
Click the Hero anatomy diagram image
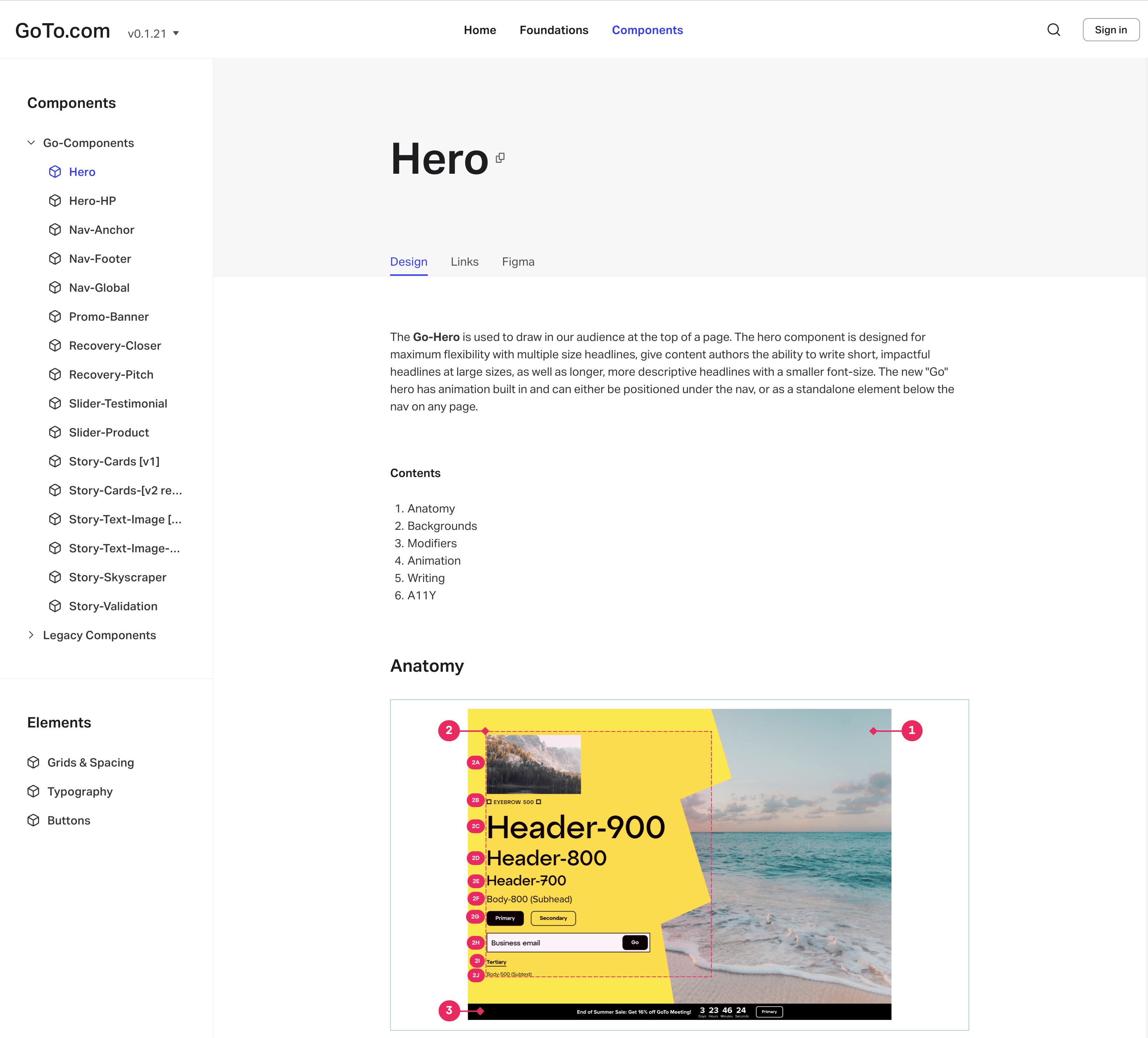pyautogui.click(x=679, y=864)
